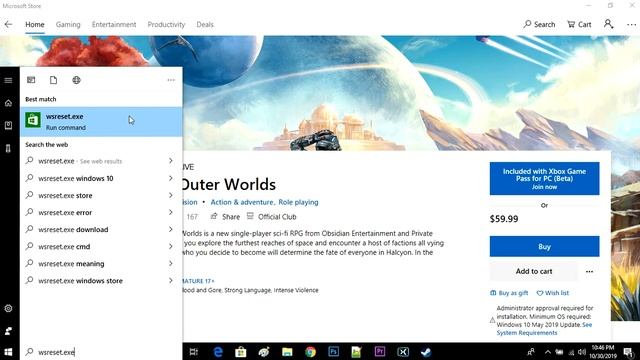Select the Web filter globe icon
Image resolution: width=640 pixels, height=360 pixels.
[x=76, y=80]
